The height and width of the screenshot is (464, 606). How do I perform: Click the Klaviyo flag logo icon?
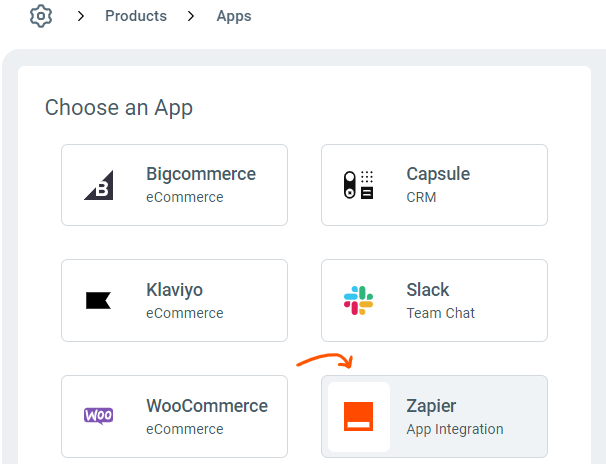click(98, 301)
